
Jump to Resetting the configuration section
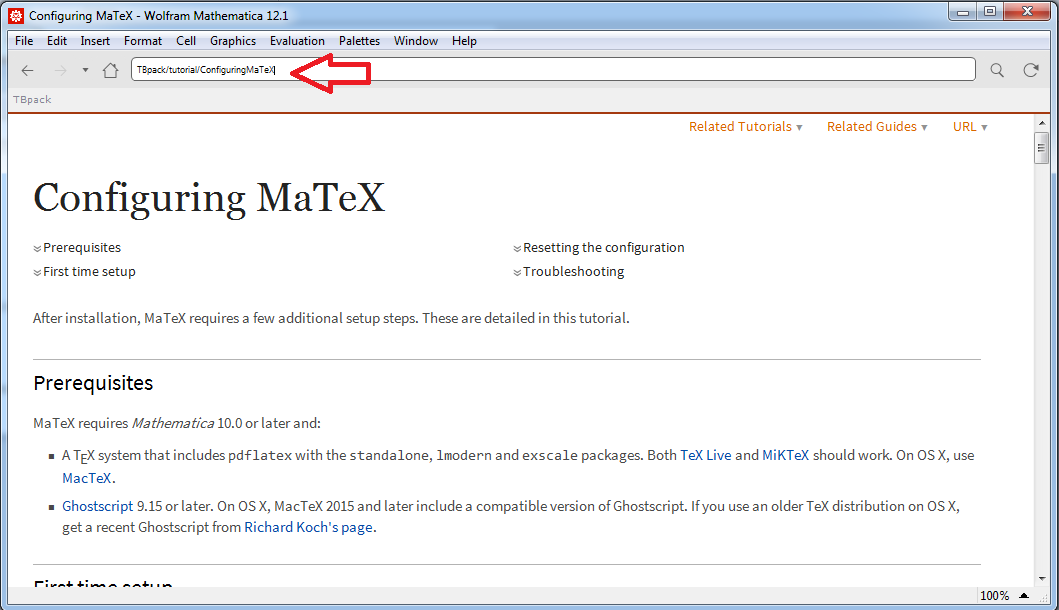[599, 248]
